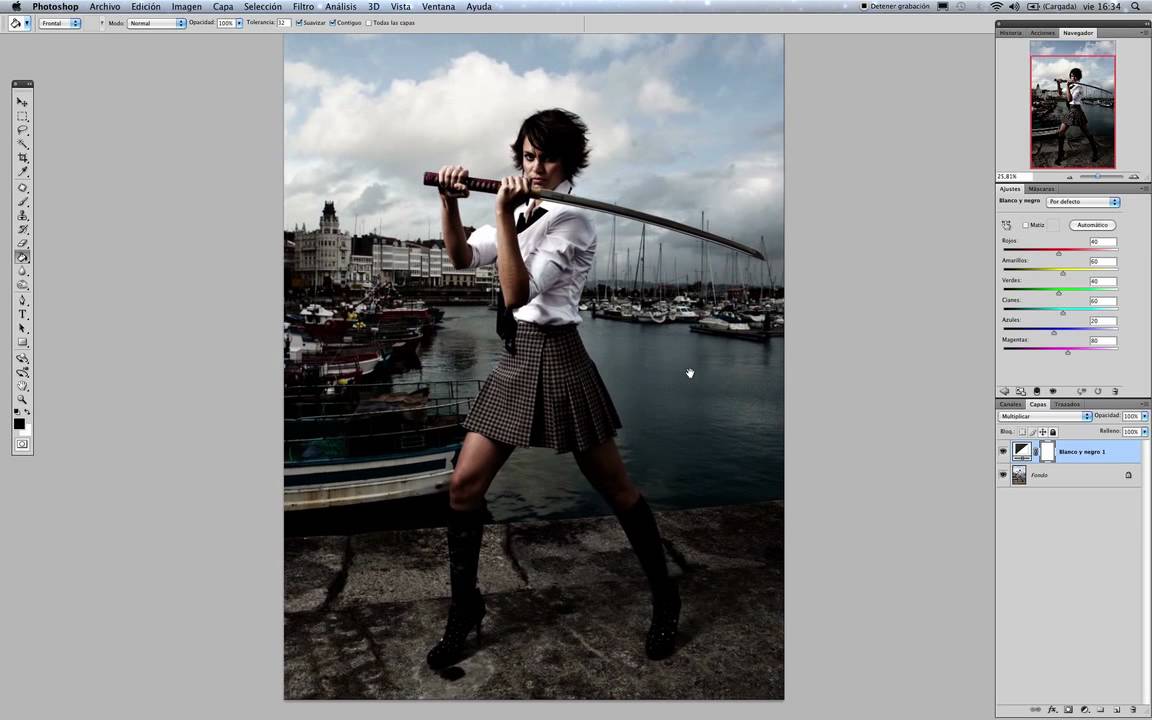Screen dimensions: 1152x720
Task: Open the Archivo menu
Action: 105,7
